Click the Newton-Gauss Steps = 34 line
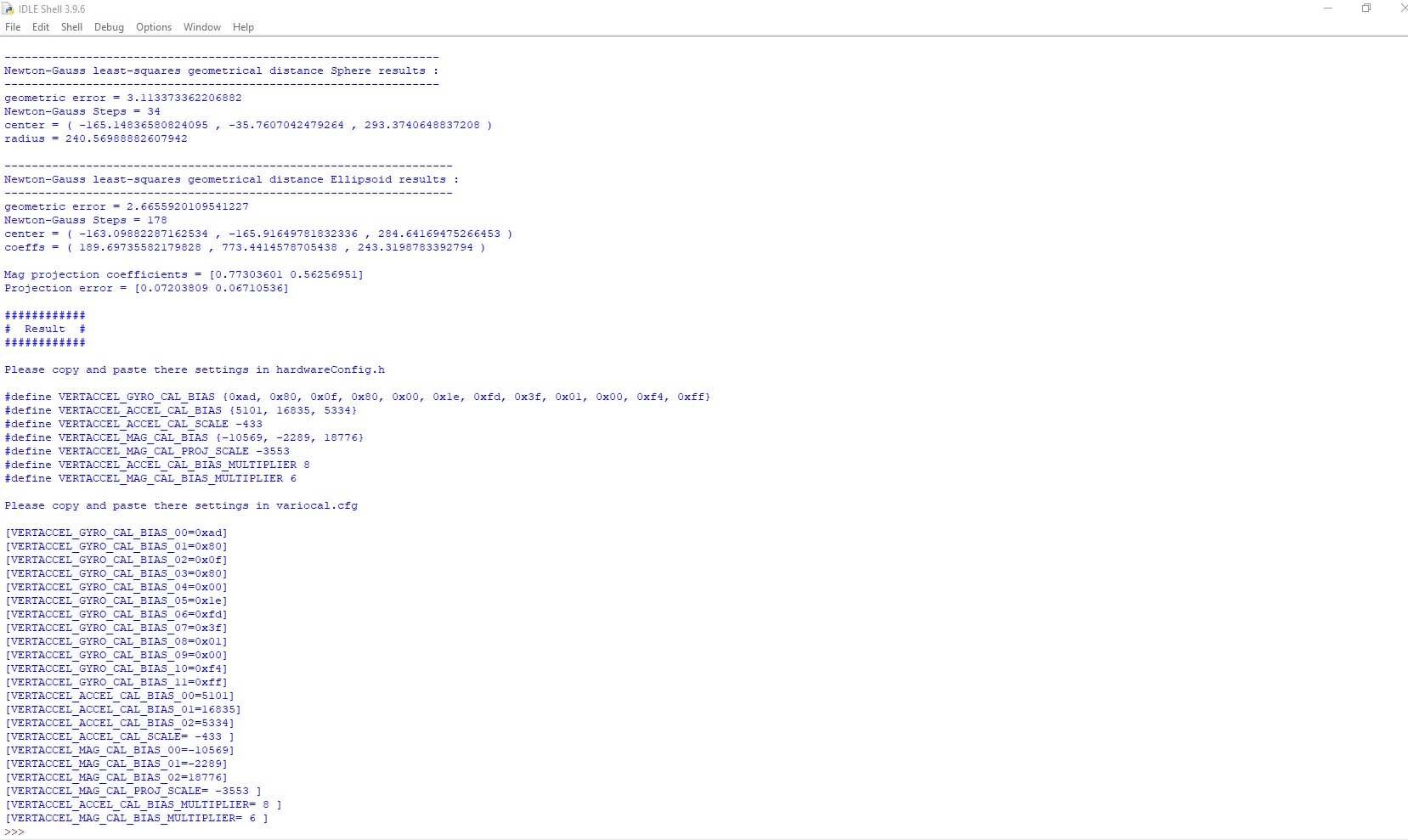The height and width of the screenshot is (840, 1408). click(x=82, y=111)
